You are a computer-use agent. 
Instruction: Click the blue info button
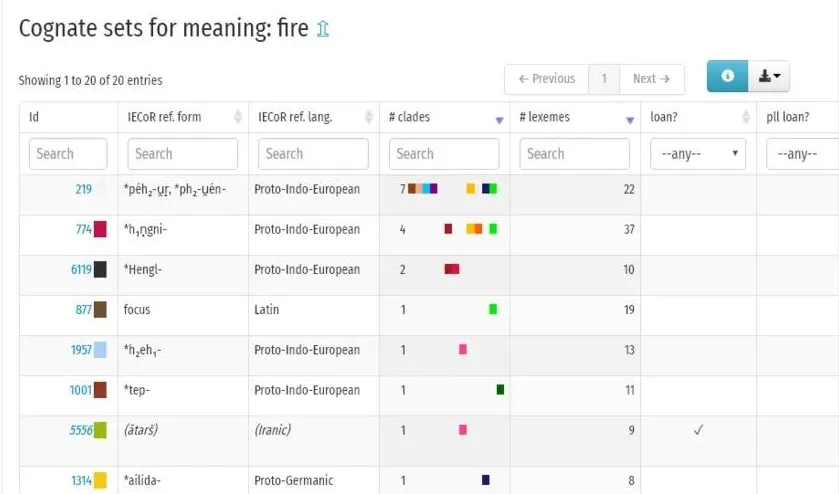pyautogui.click(x=727, y=76)
